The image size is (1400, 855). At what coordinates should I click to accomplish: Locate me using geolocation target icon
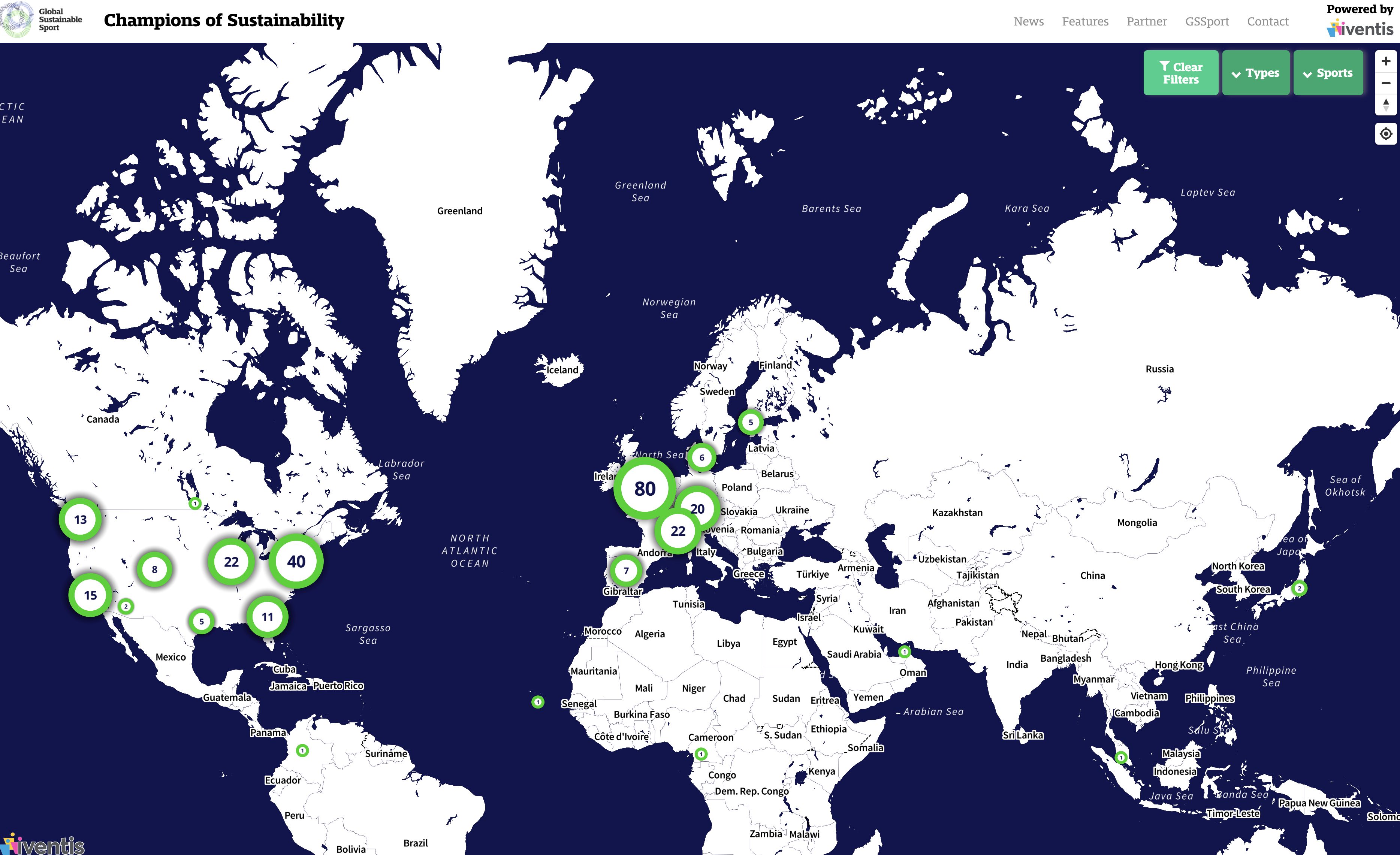pos(1385,134)
